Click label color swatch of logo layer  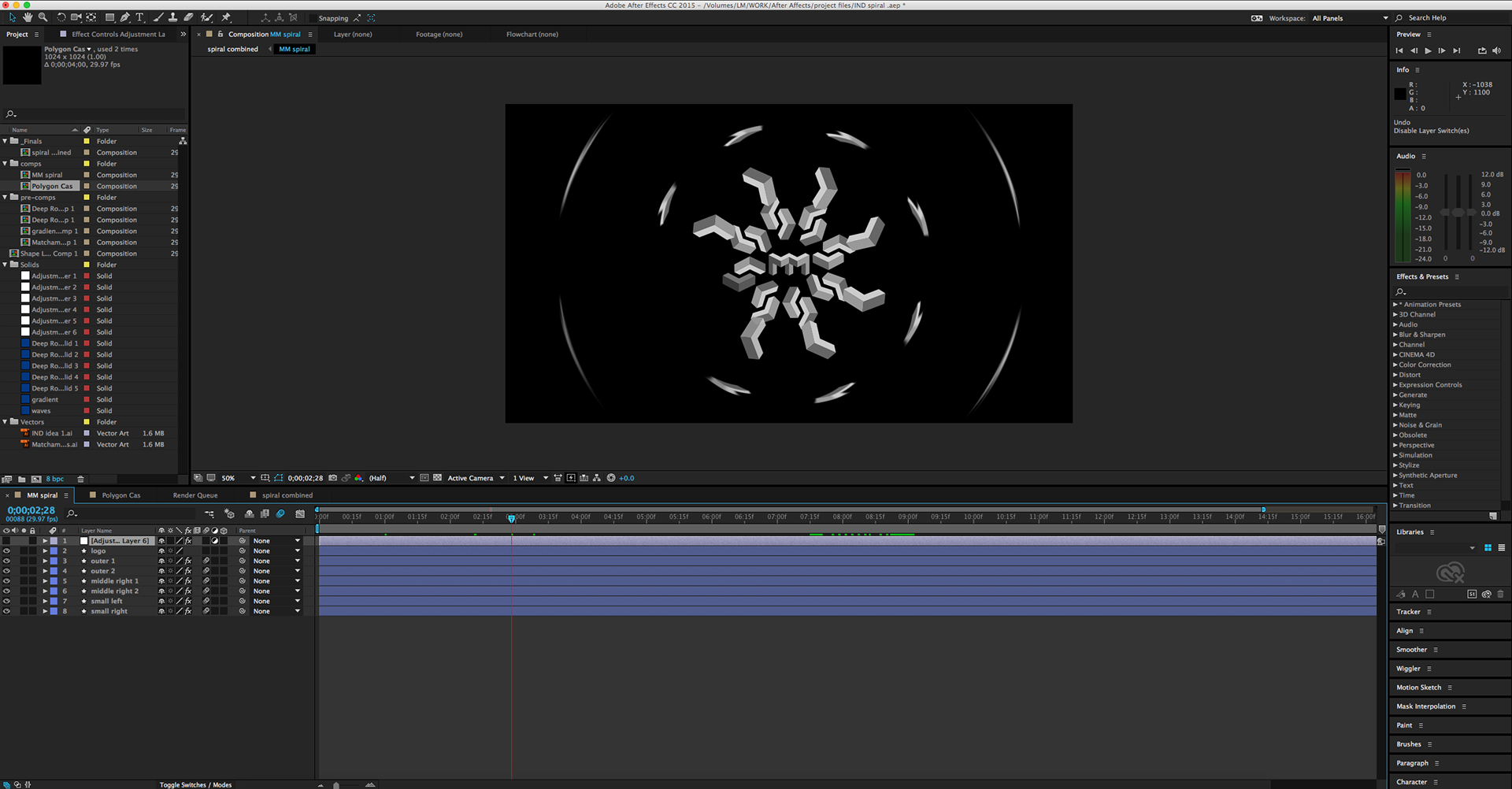pyautogui.click(x=54, y=551)
